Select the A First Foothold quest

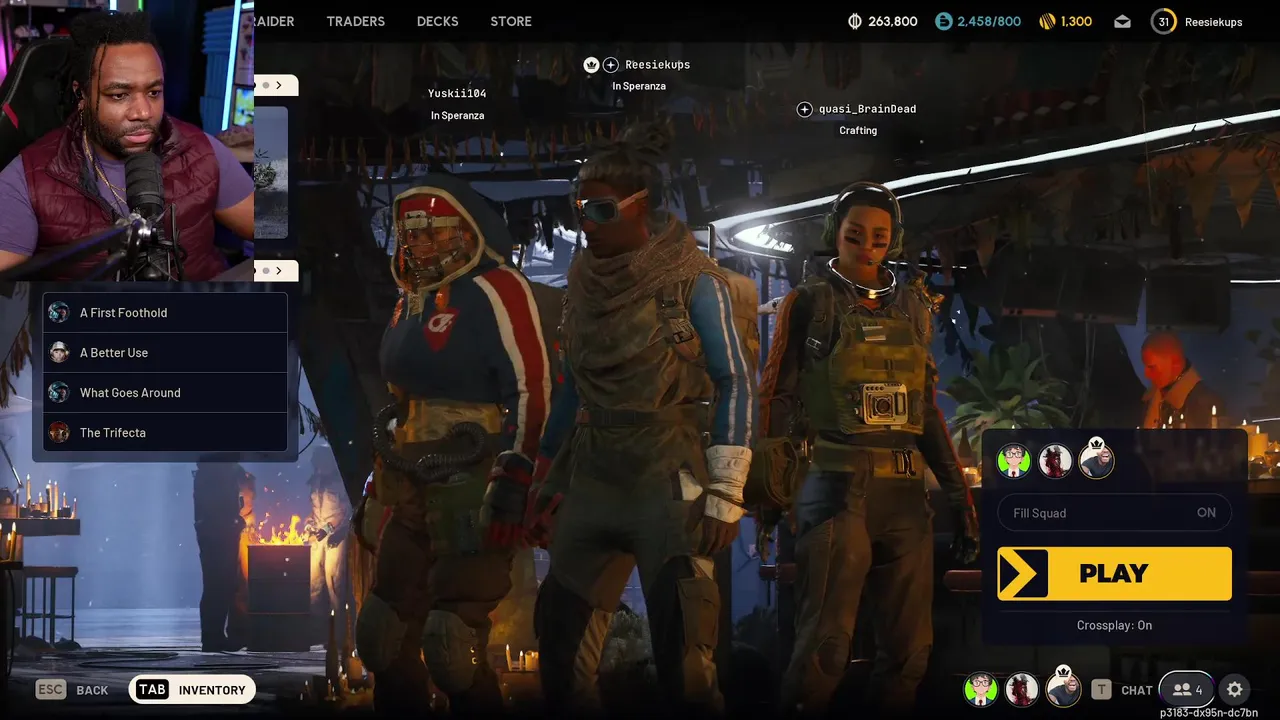tap(166, 312)
